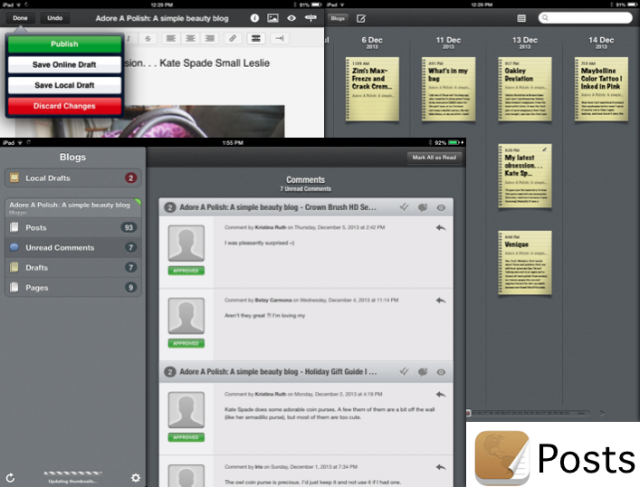The image size is (640, 488).
Task: Open Posts in the sidebar
Action: (x=73, y=227)
